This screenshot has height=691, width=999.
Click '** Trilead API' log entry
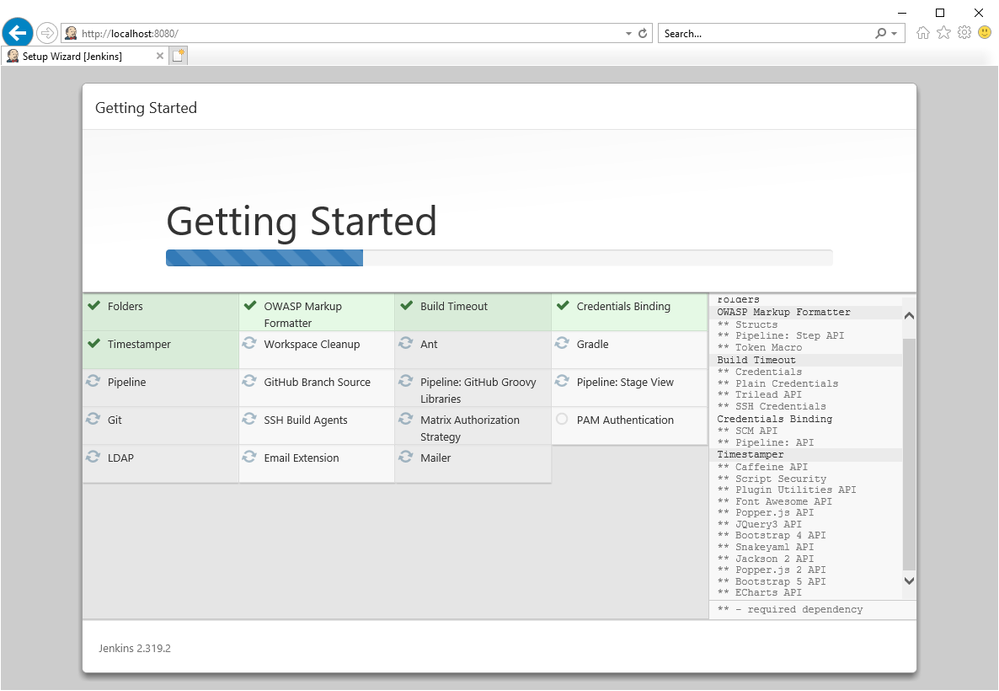pos(759,395)
